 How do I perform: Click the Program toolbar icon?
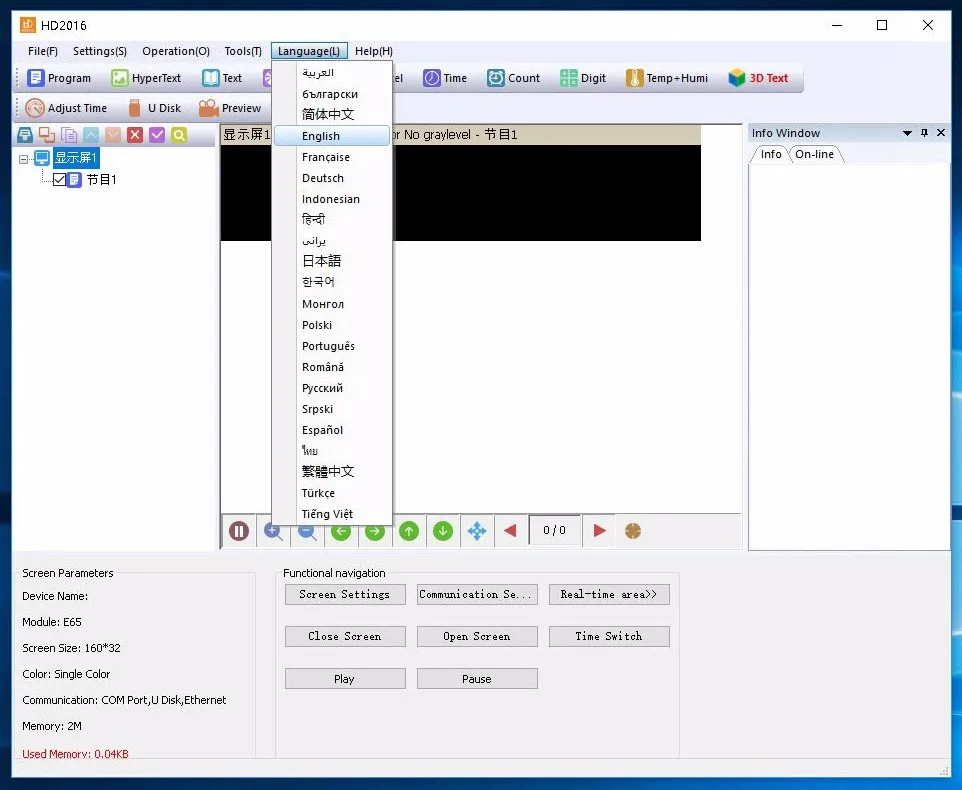(x=59, y=78)
